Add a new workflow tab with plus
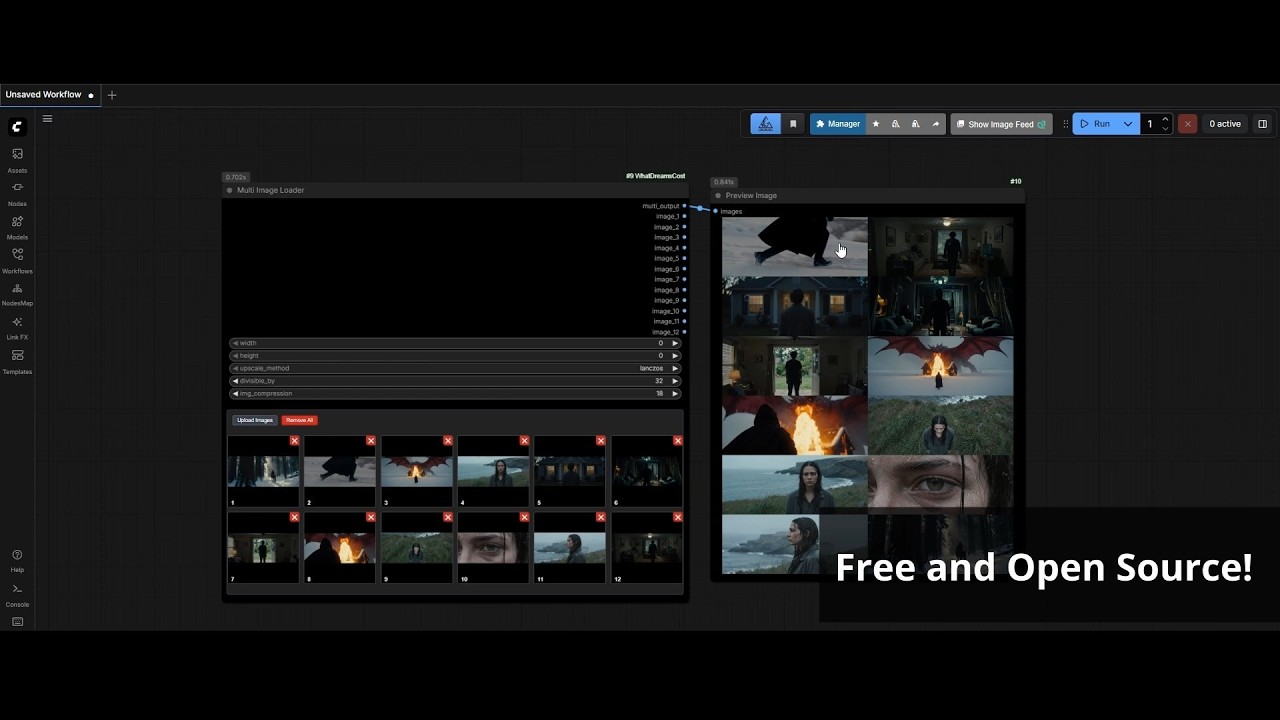Viewport: 1280px width, 720px height. [x=112, y=95]
